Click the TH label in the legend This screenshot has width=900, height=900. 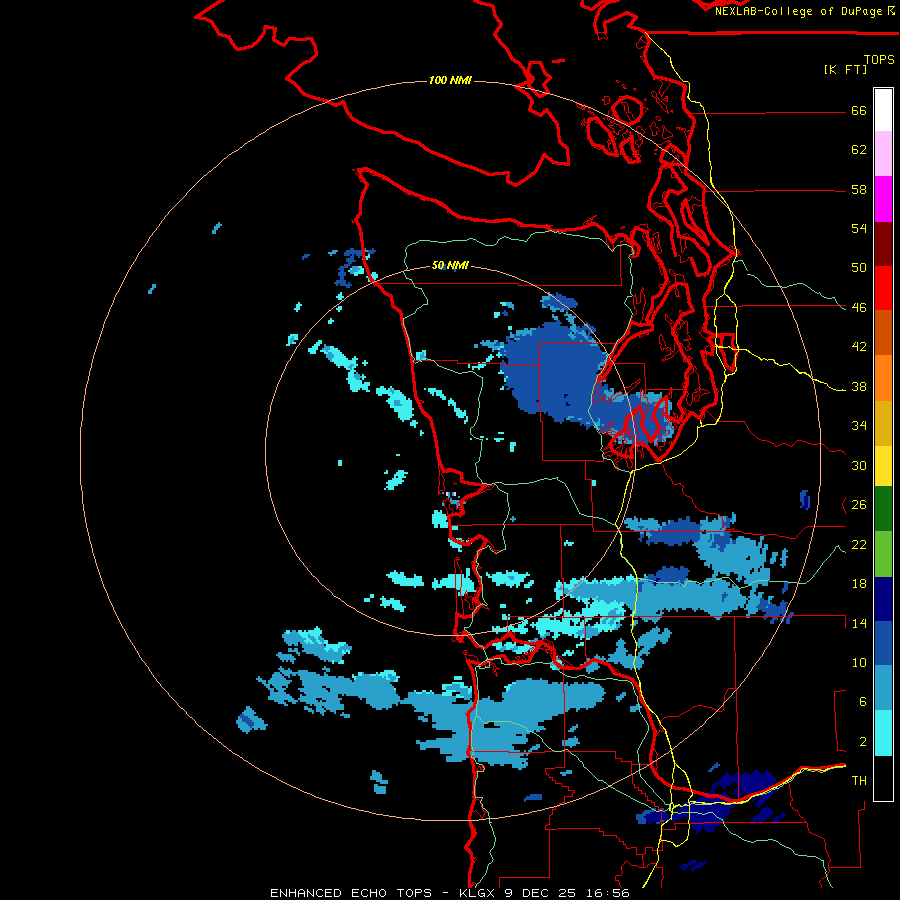click(x=859, y=781)
